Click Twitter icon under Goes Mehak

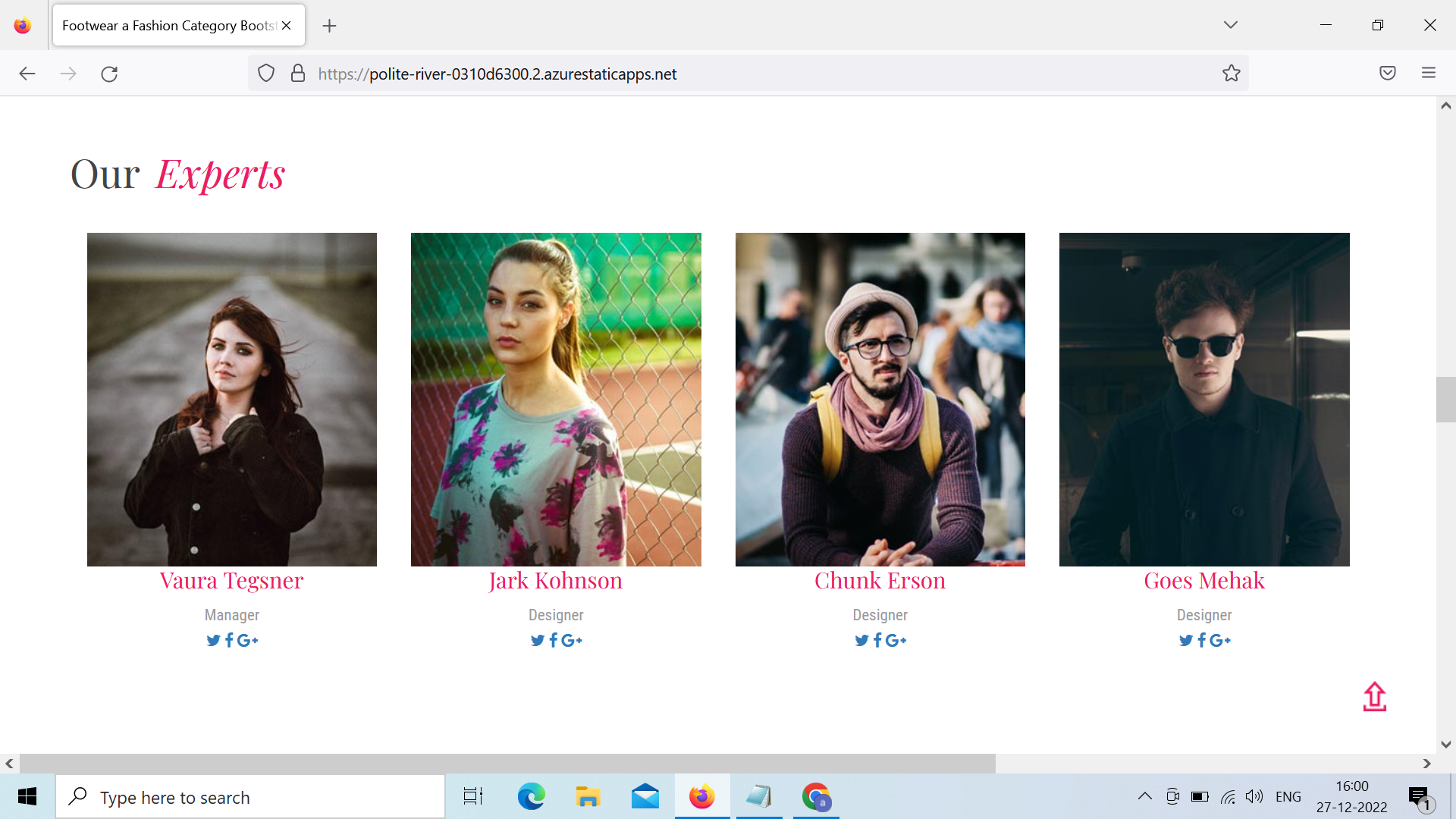(1186, 641)
